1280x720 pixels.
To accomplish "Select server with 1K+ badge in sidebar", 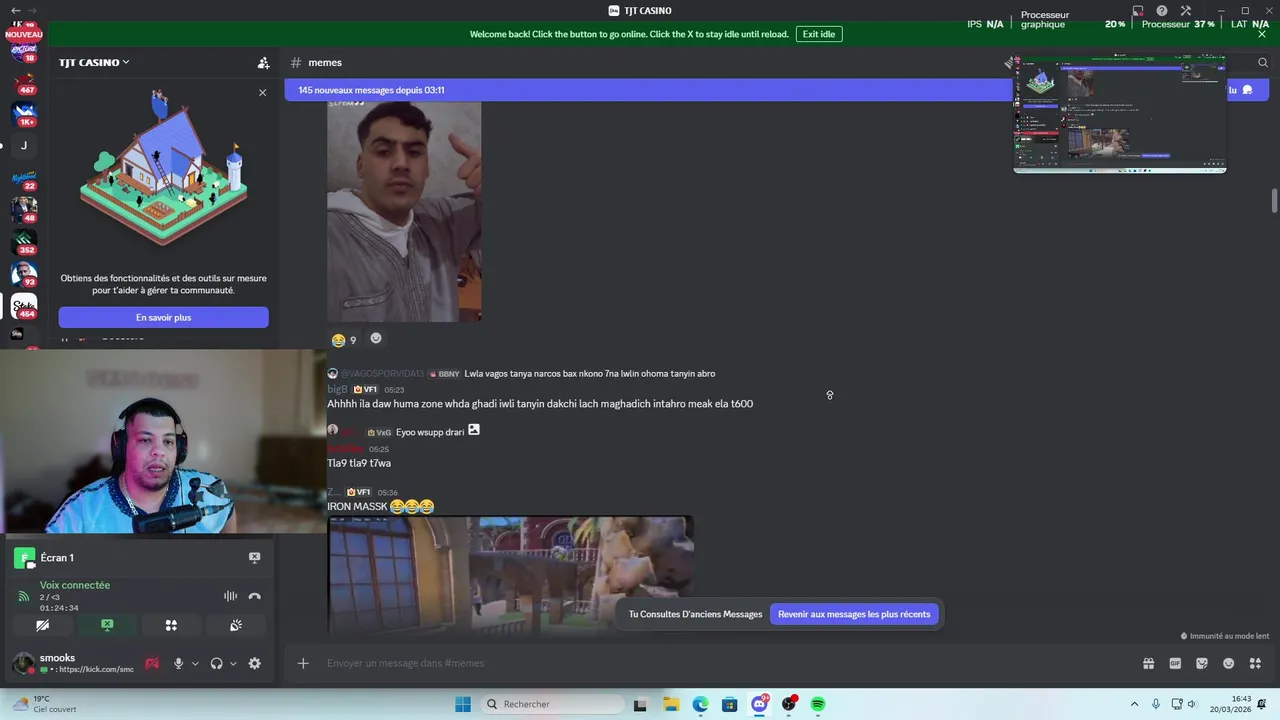I will coord(24,114).
